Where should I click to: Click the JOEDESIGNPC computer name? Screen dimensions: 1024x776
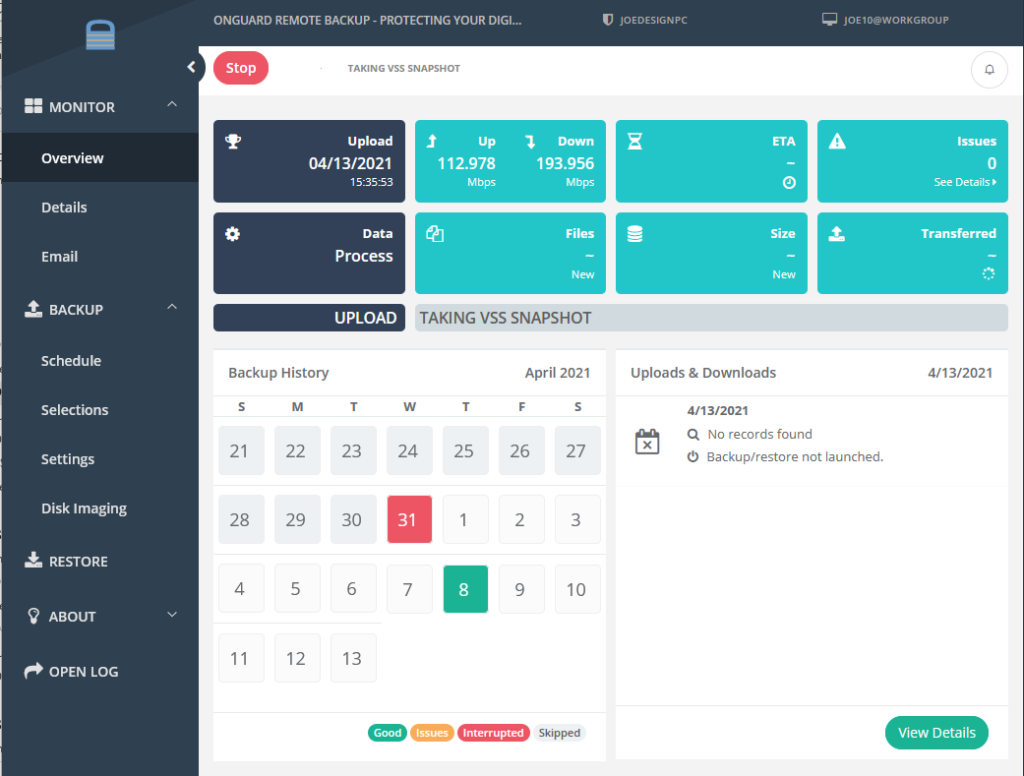tap(654, 20)
